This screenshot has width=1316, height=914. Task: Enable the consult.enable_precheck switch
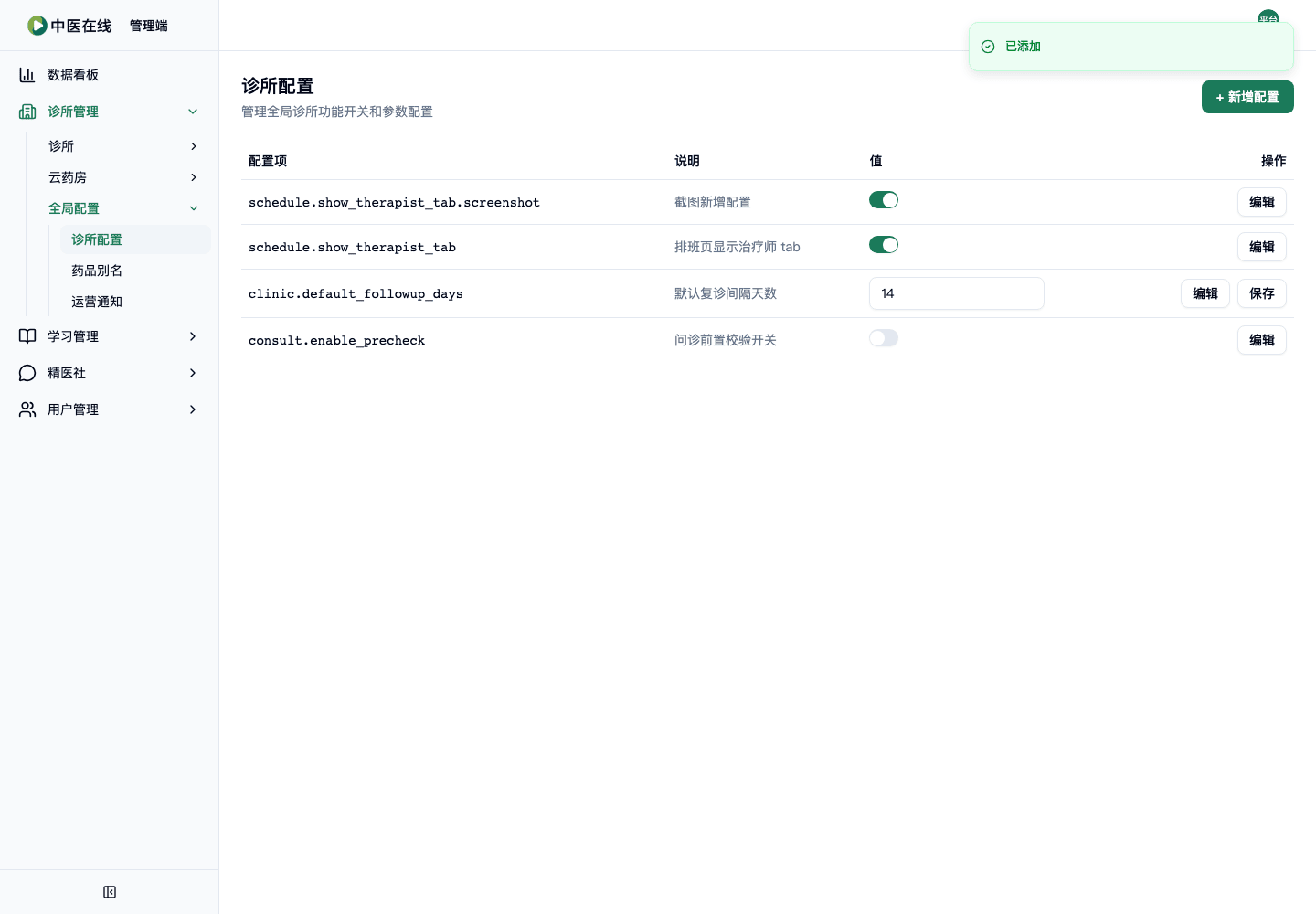pos(884,338)
